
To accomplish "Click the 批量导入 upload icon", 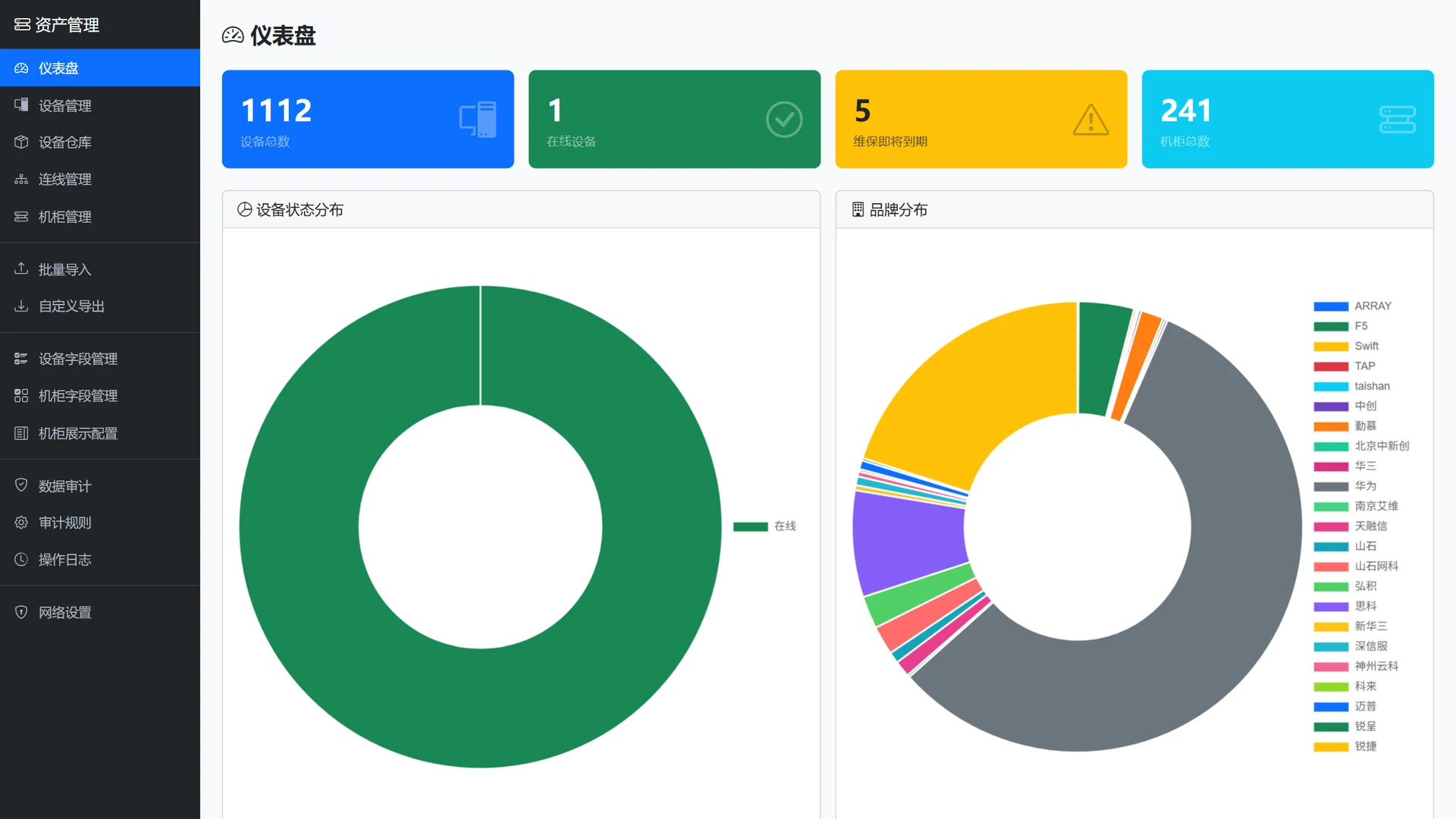I will point(21,269).
